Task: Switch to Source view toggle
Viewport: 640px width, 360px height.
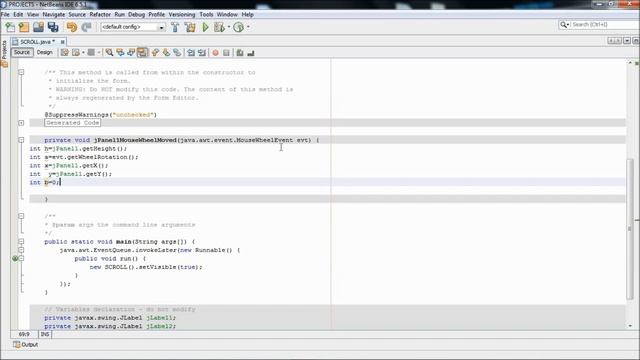Action: point(22,53)
